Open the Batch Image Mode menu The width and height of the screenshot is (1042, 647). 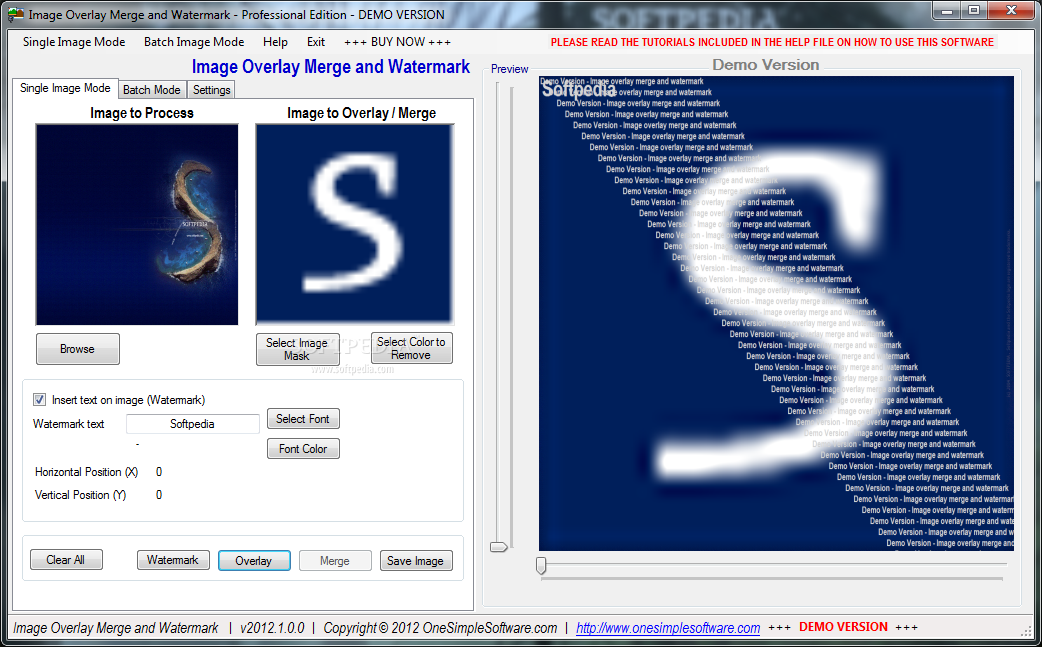(x=194, y=42)
